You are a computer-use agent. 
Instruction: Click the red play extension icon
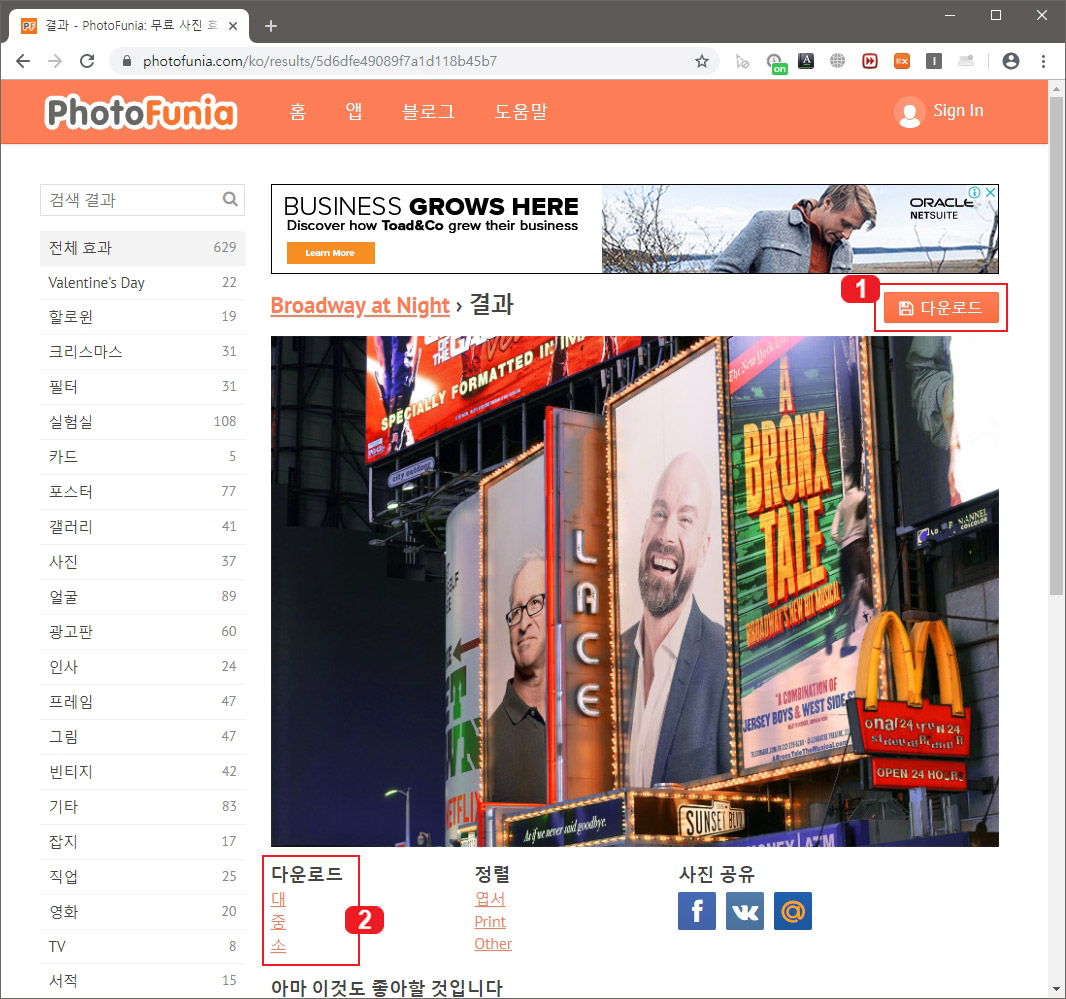(x=870, y=61)
